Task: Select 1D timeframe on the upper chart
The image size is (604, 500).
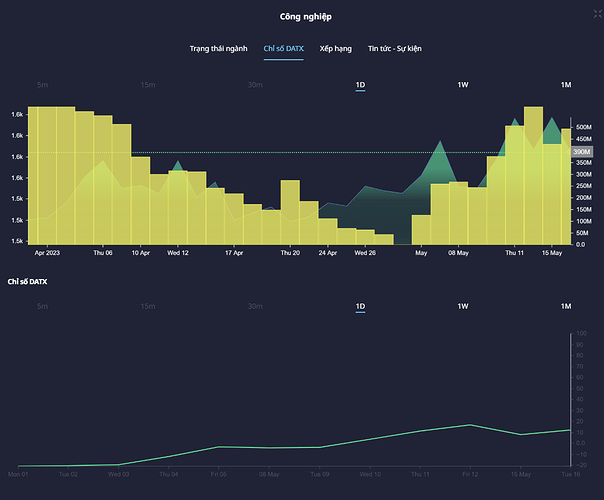Action: pos(360,85)
